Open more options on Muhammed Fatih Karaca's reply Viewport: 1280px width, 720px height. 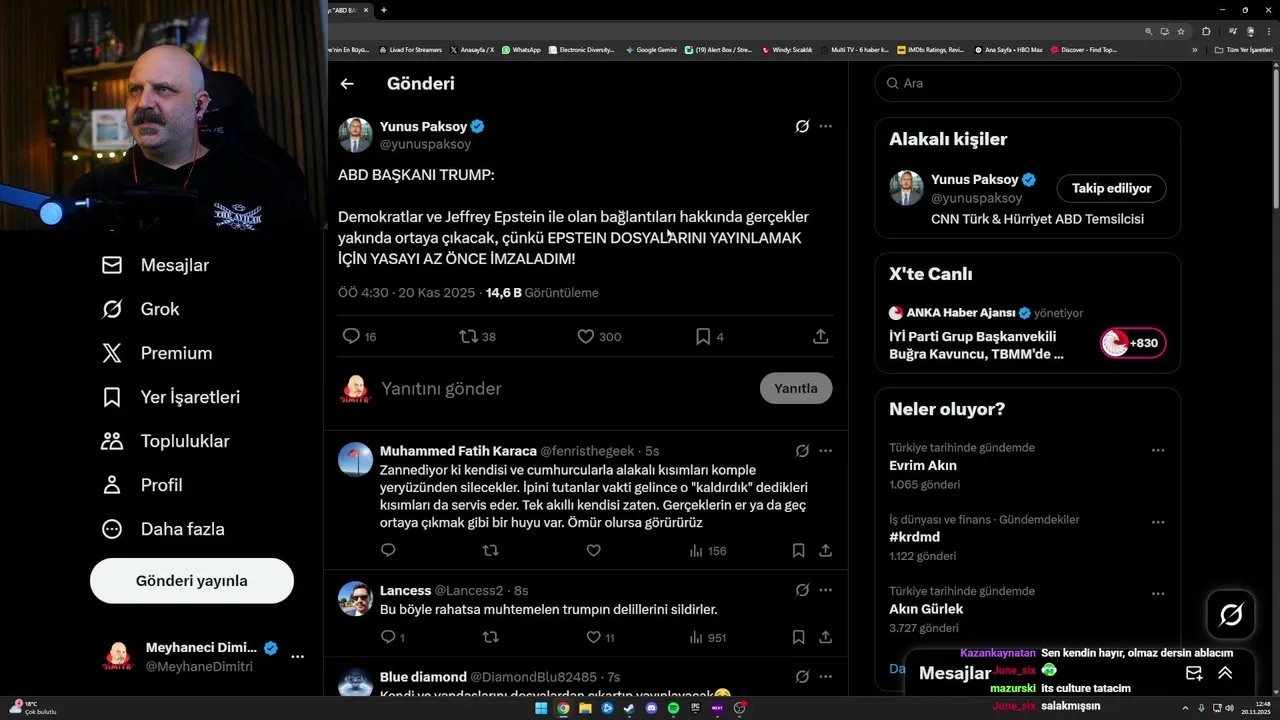click(825, 451)
